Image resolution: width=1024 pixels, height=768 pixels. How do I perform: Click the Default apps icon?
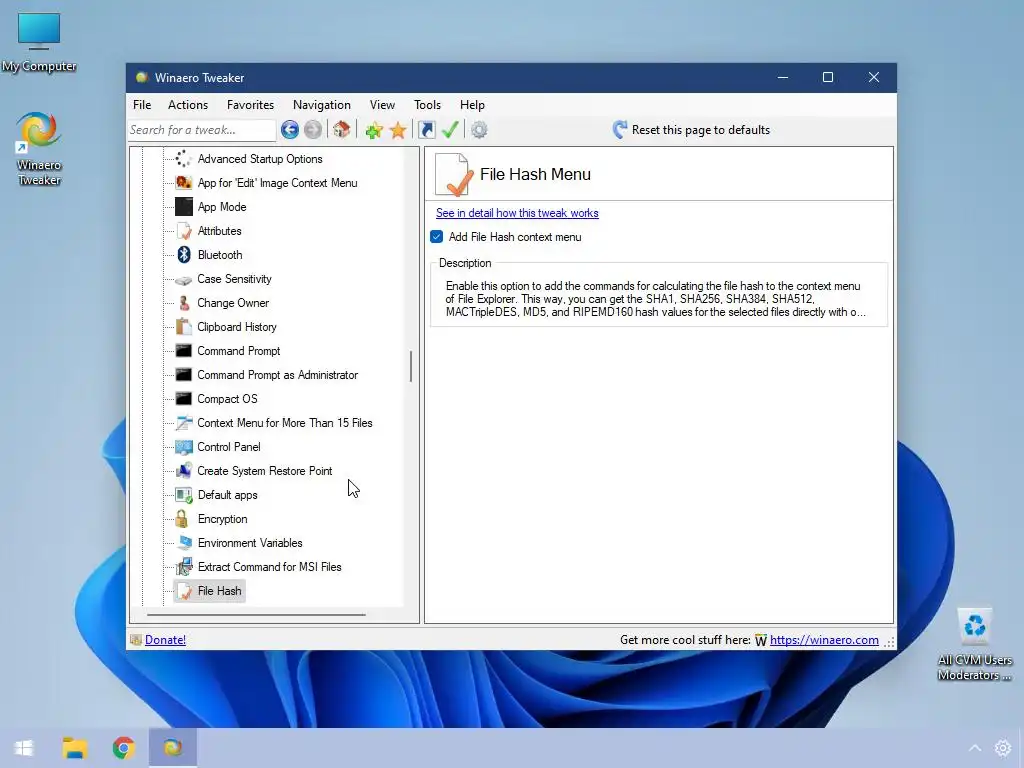[x=184, y=495]
